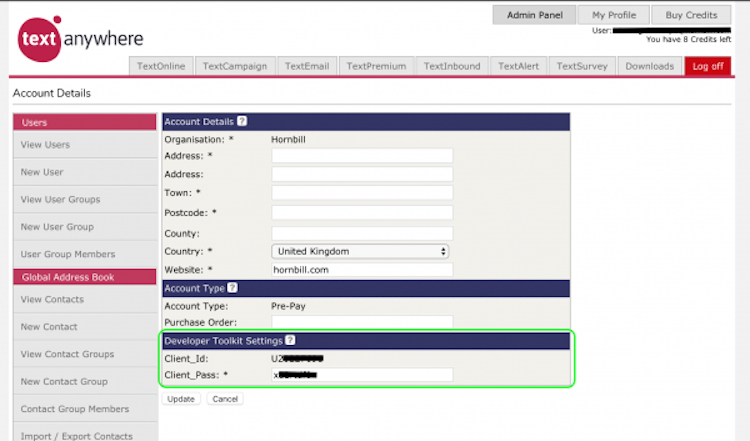Click the Client_Pass input field
Image resolution: width=750 pixels, height=441 pixels.
tap(362, 375)
